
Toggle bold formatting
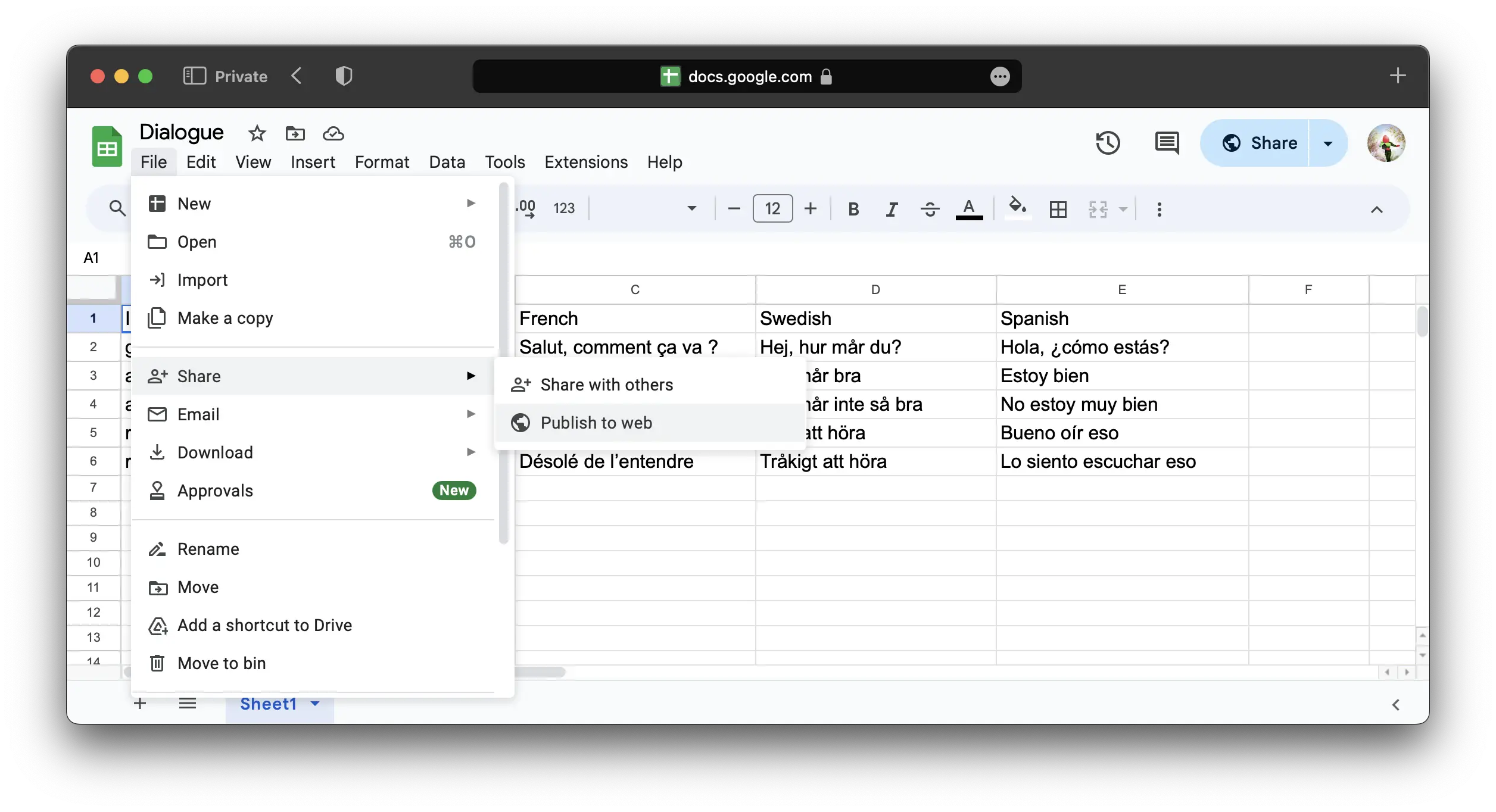(x=853, y=209)
